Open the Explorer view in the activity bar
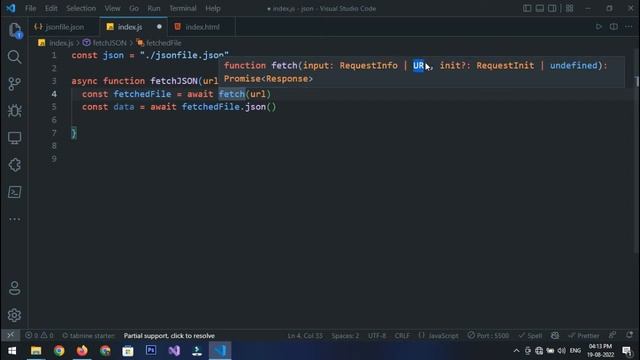Image resolution: width=640 pixels, height=360 pixels. click(15, 30)
